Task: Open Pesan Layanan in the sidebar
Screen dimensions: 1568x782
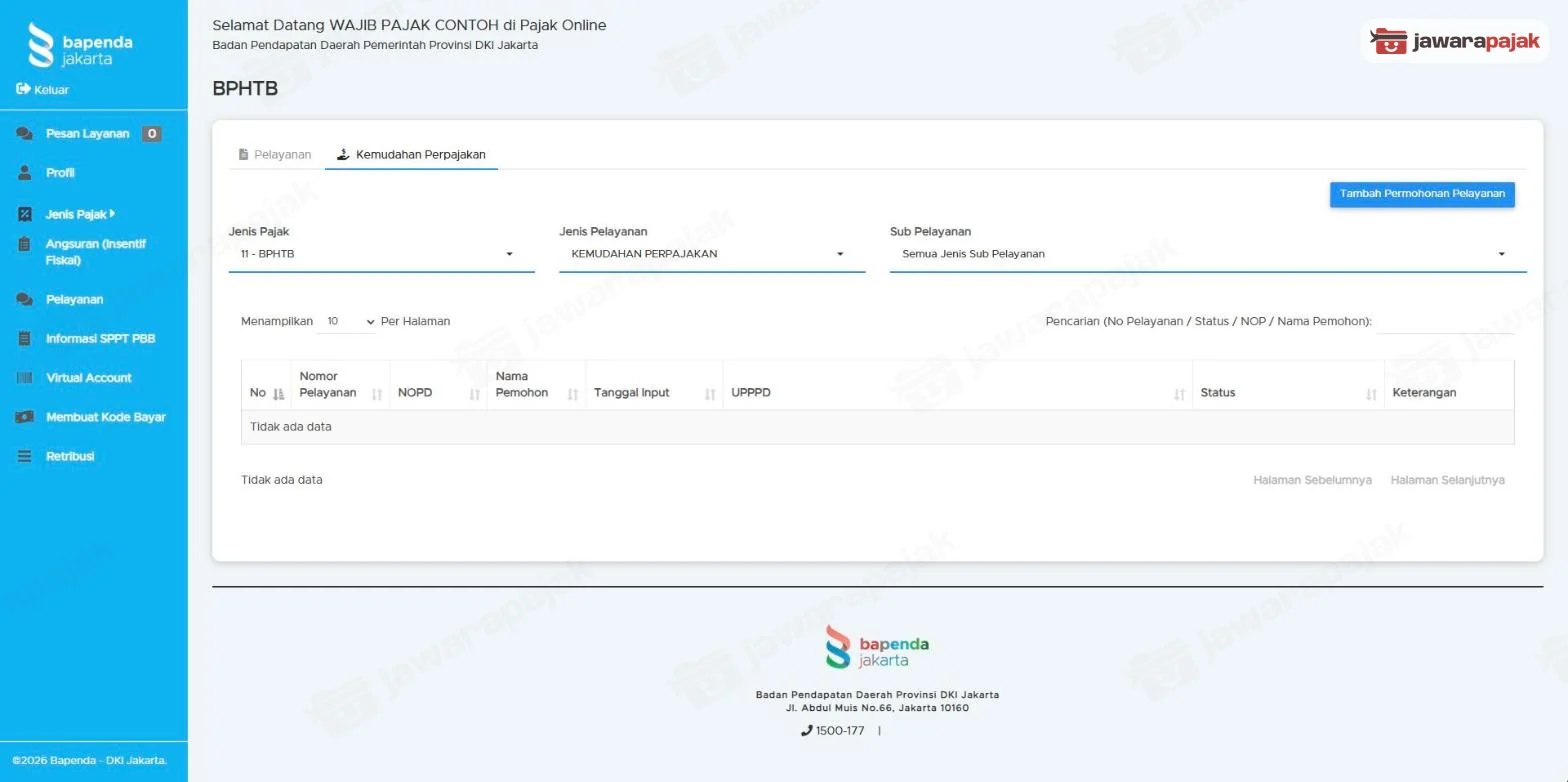Action: [x=87, y=134]
